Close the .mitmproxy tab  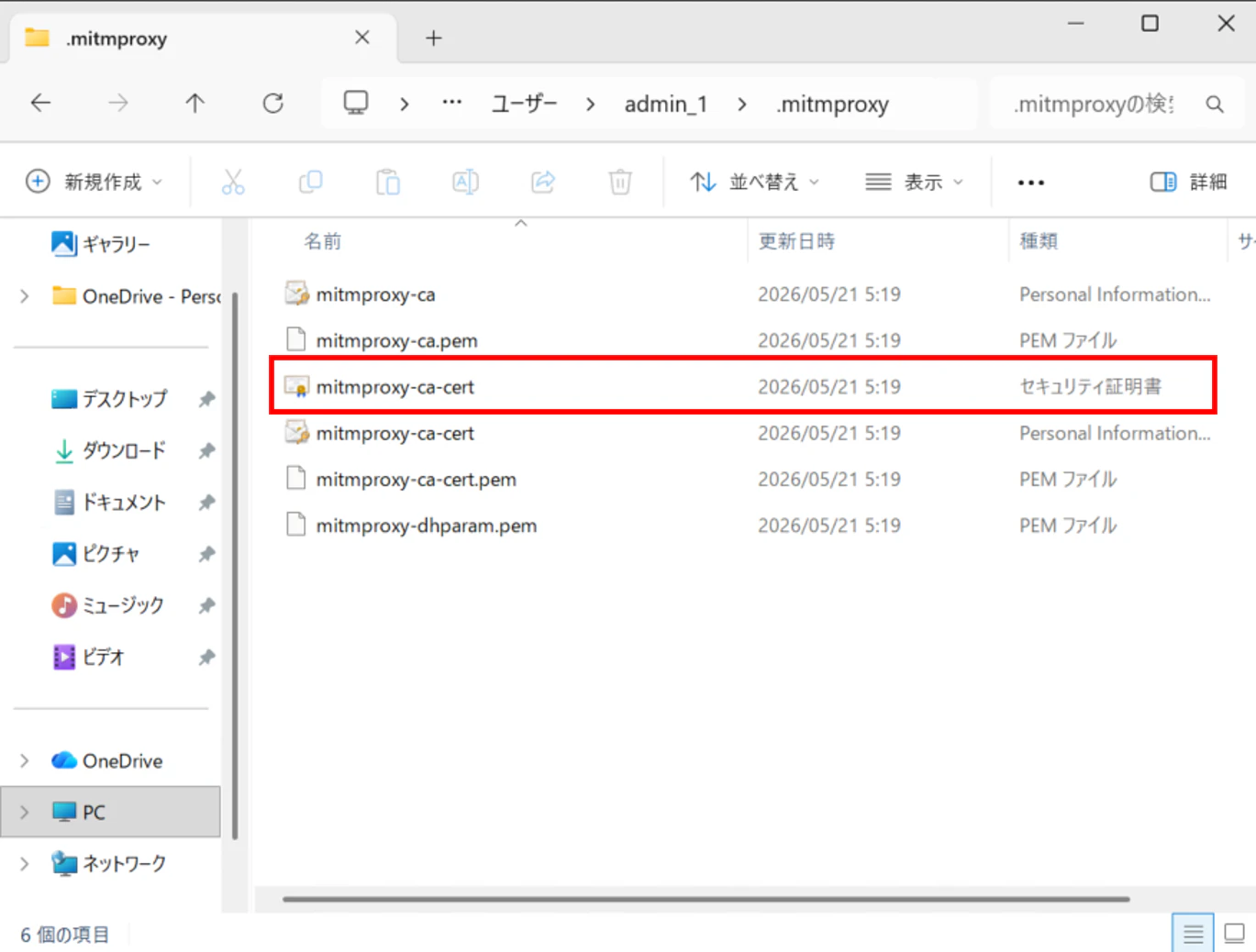tap(362, 38)
